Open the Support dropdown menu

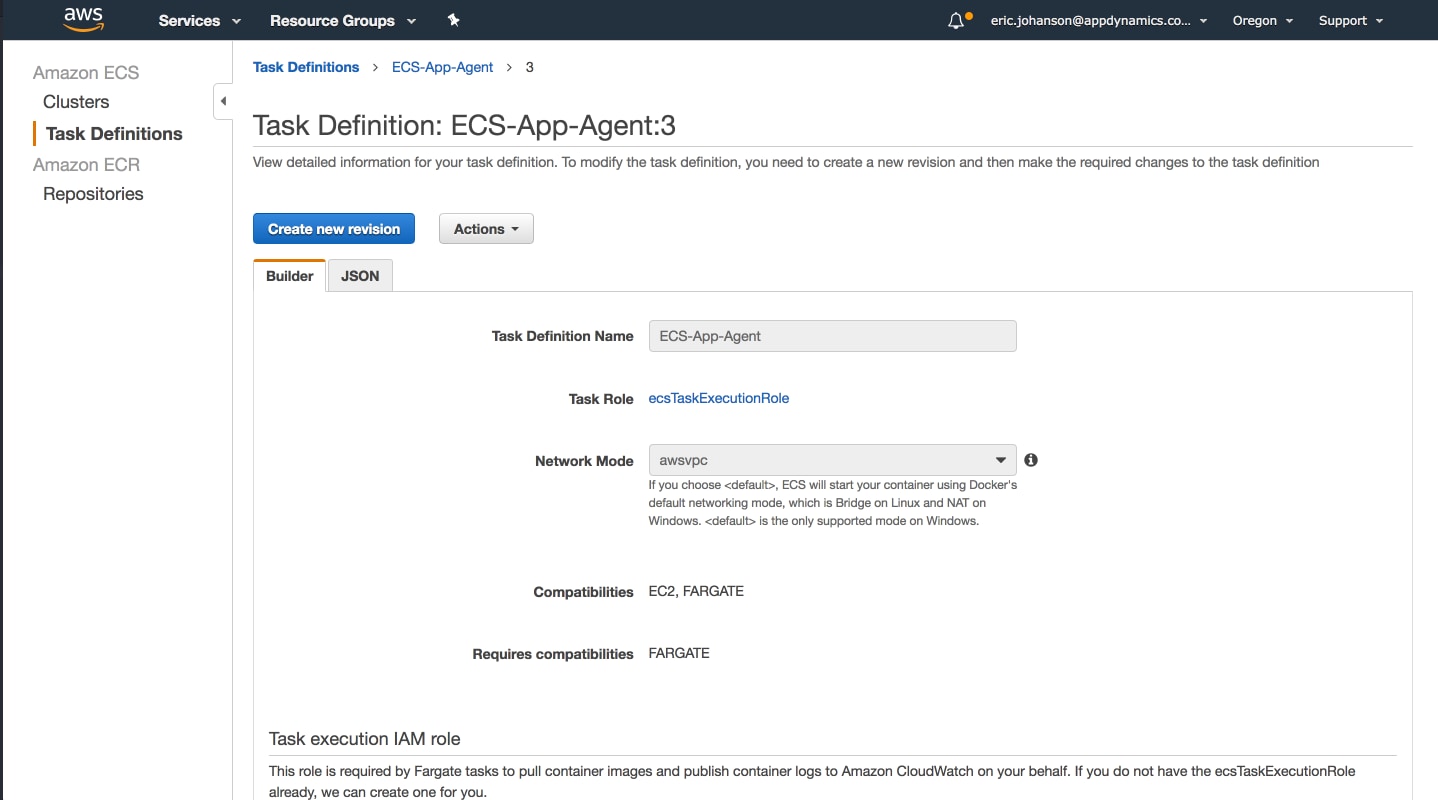(1351, 20)
